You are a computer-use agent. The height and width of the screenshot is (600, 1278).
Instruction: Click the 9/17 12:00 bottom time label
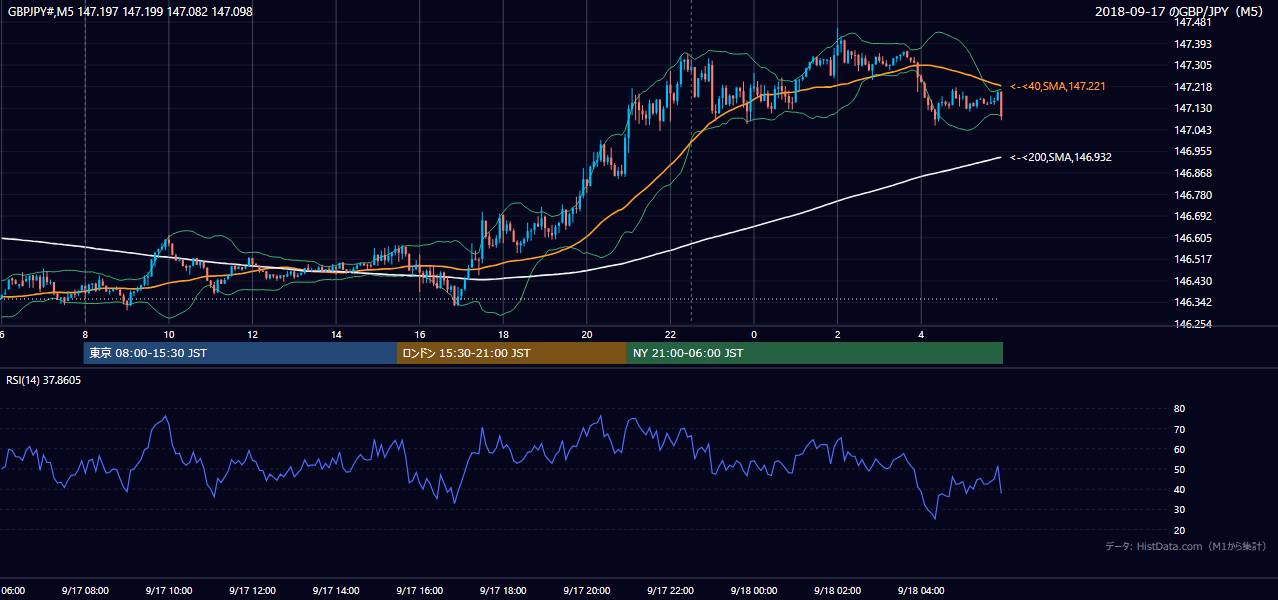(252, 591)
